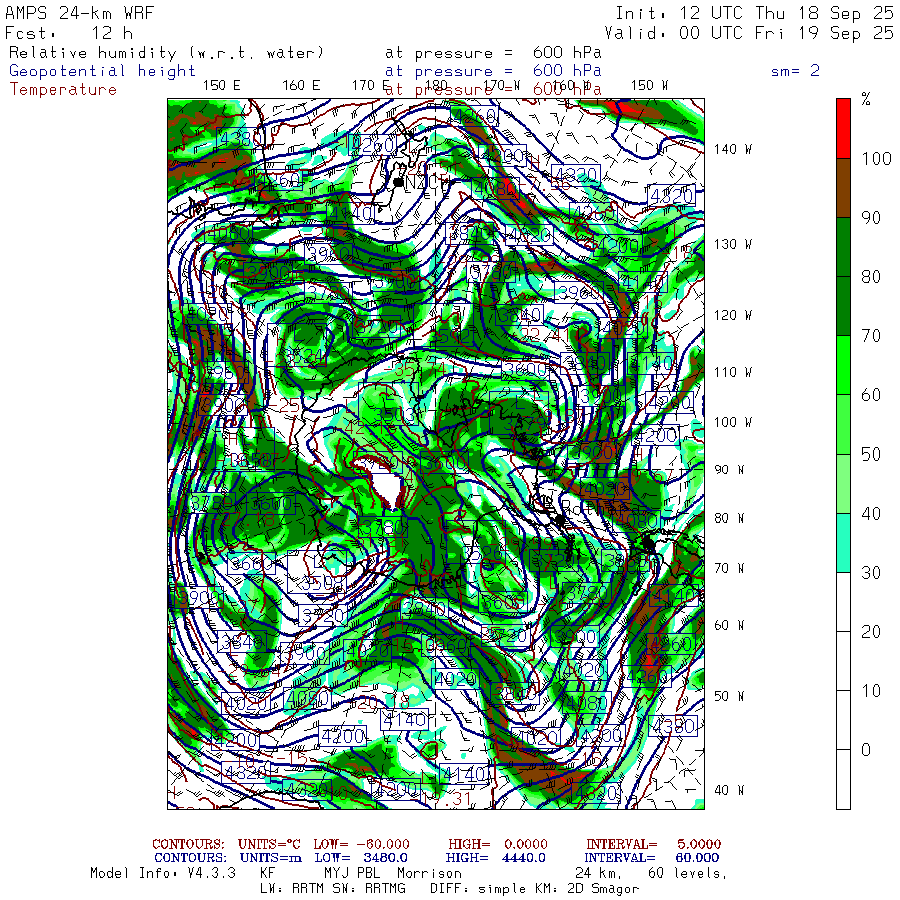Viewport: 900px width, 900px height.
Task: Click the '70 W' label right of map
Action: point(729,568)
